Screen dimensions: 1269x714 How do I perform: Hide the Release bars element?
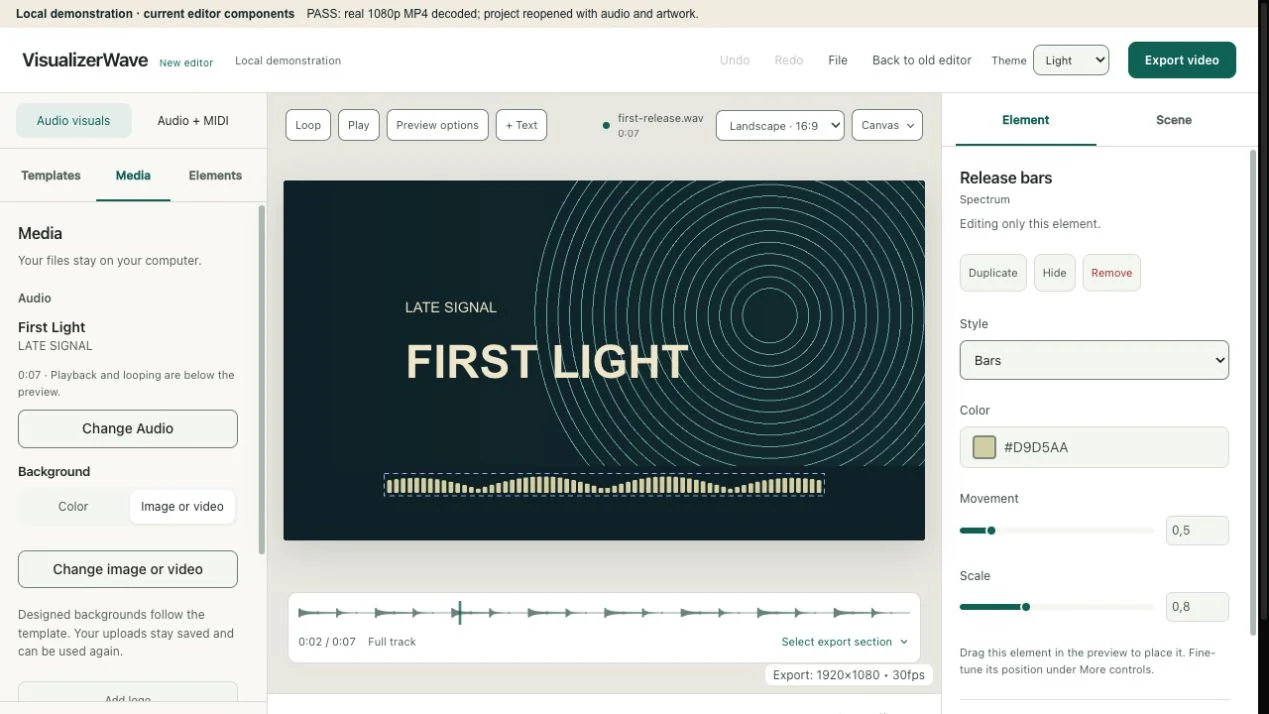coord(1055,273)
